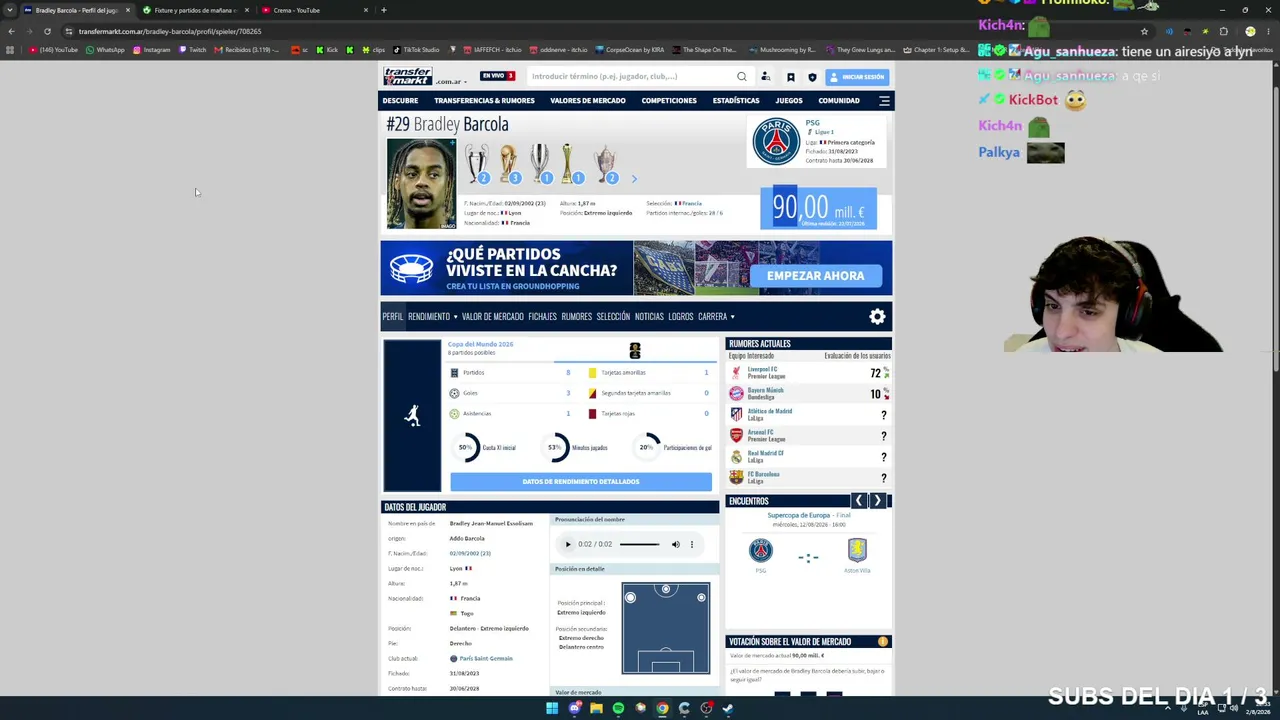Click the Champions League trophy icon
1280x720 pixels.
click(x=477, y=163)
